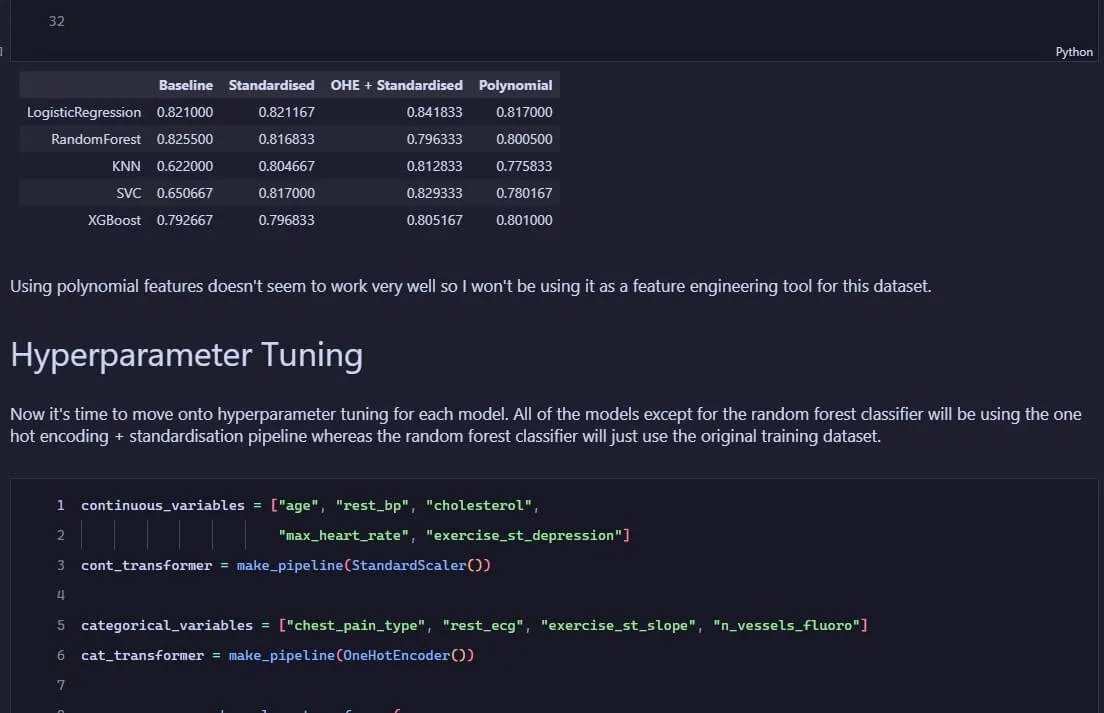The image size is (1104, 713).
Task: Click line number 5 in the code cell
Action: click(60, 625)
